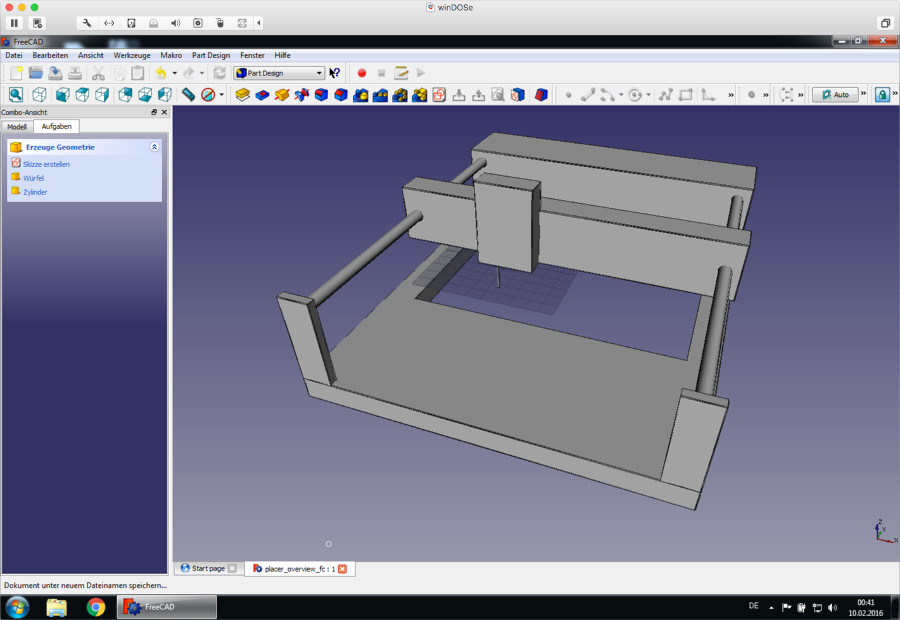Expand the circle tool dropdown arrow
The width and height of the screenshot is (900, 620).
tap(649, 95)
